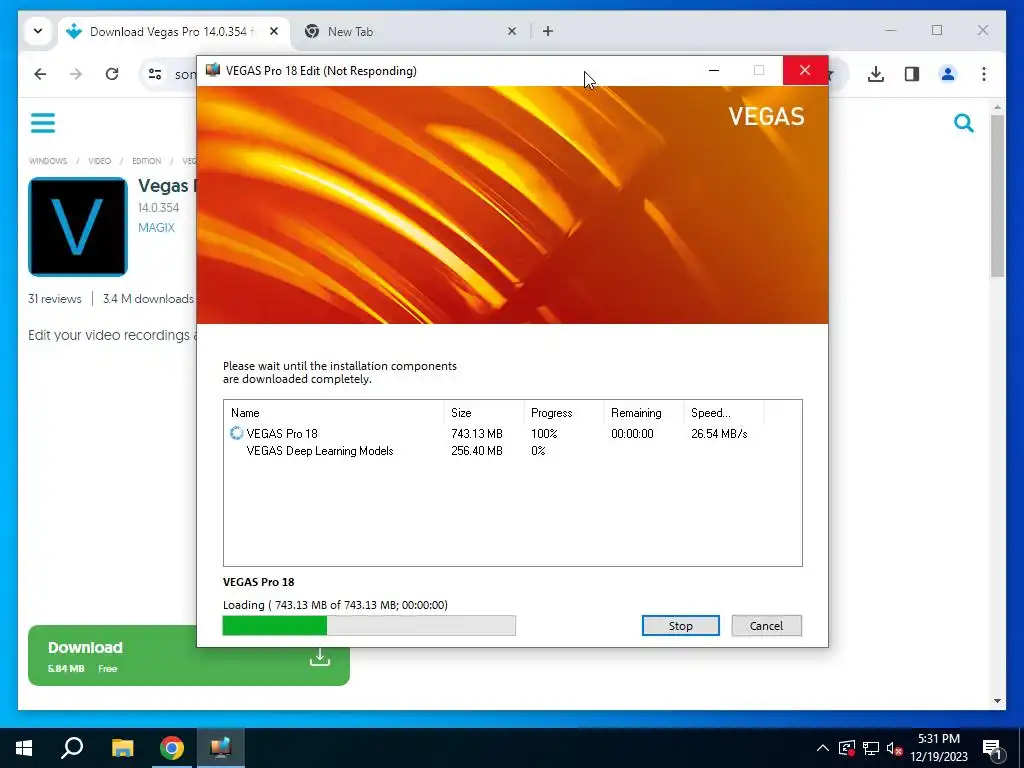Go forward in Chrome browser
Viewport: 1024px width, 768px height.
[76, 74]
